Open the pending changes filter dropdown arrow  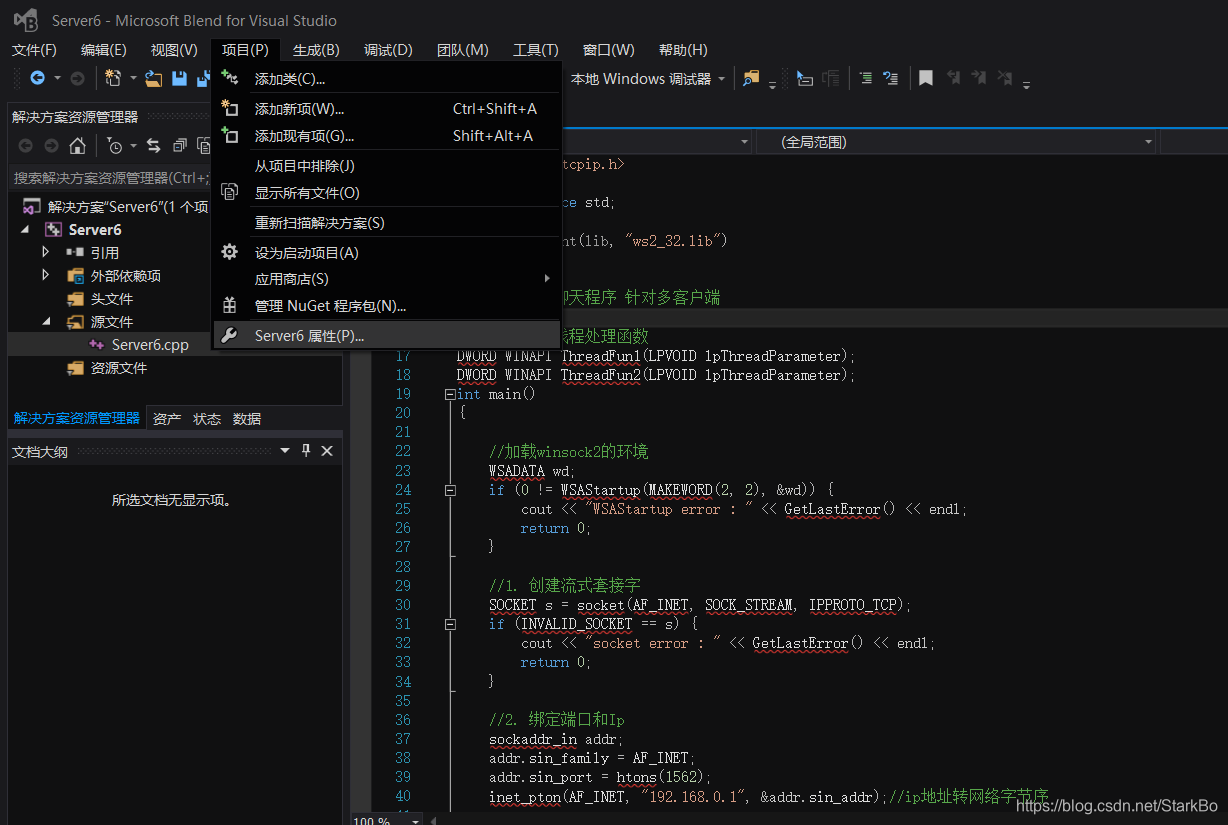point(132,147)
